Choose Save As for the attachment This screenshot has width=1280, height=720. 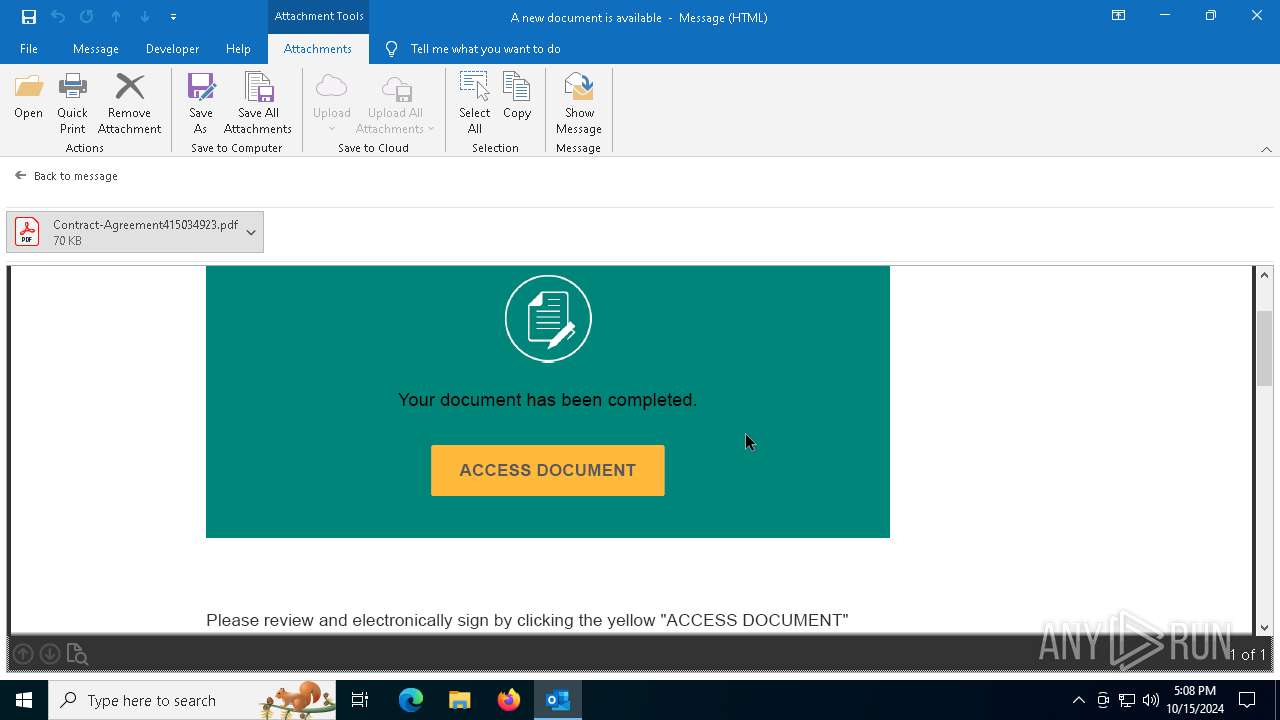200,103
